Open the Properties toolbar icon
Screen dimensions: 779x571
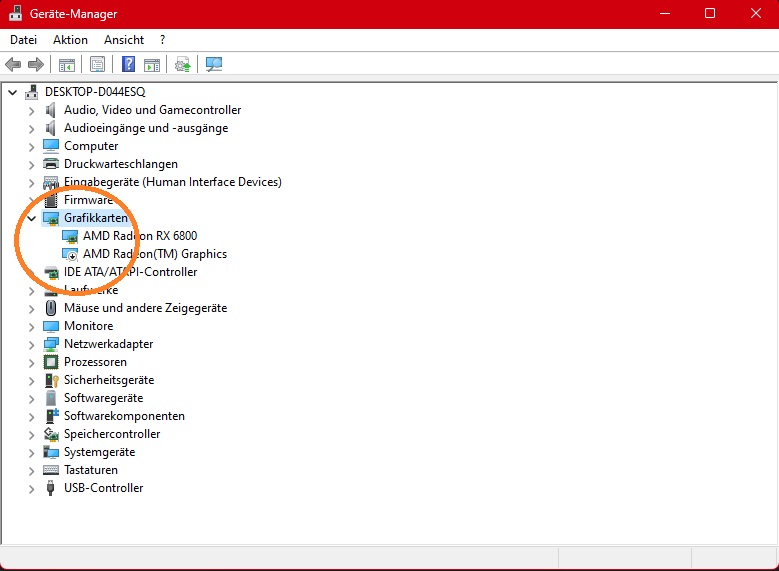tap(97, 64)
